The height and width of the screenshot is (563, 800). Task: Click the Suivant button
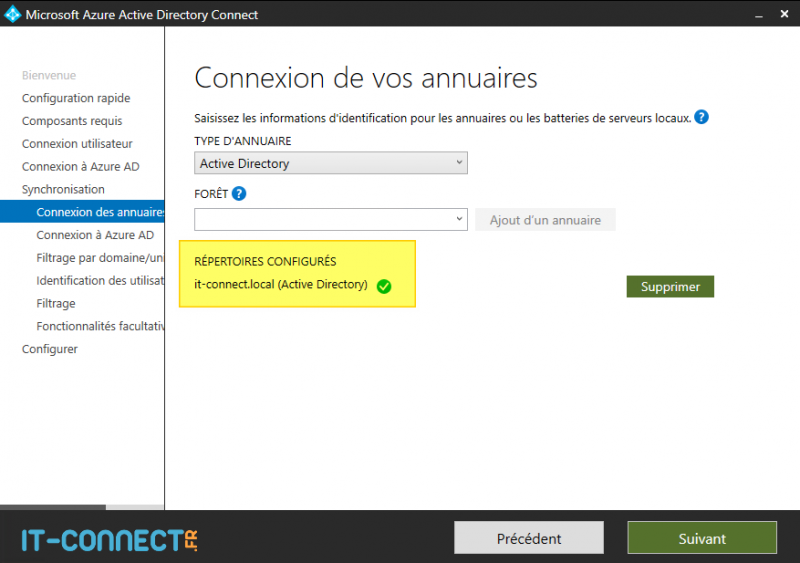tap(702, 538)
